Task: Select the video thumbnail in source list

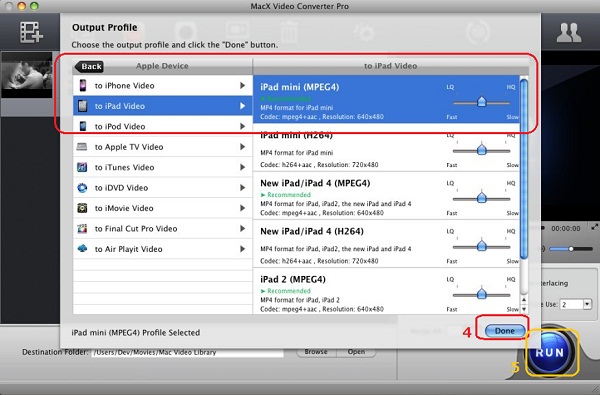Action: tap(27, 75)
